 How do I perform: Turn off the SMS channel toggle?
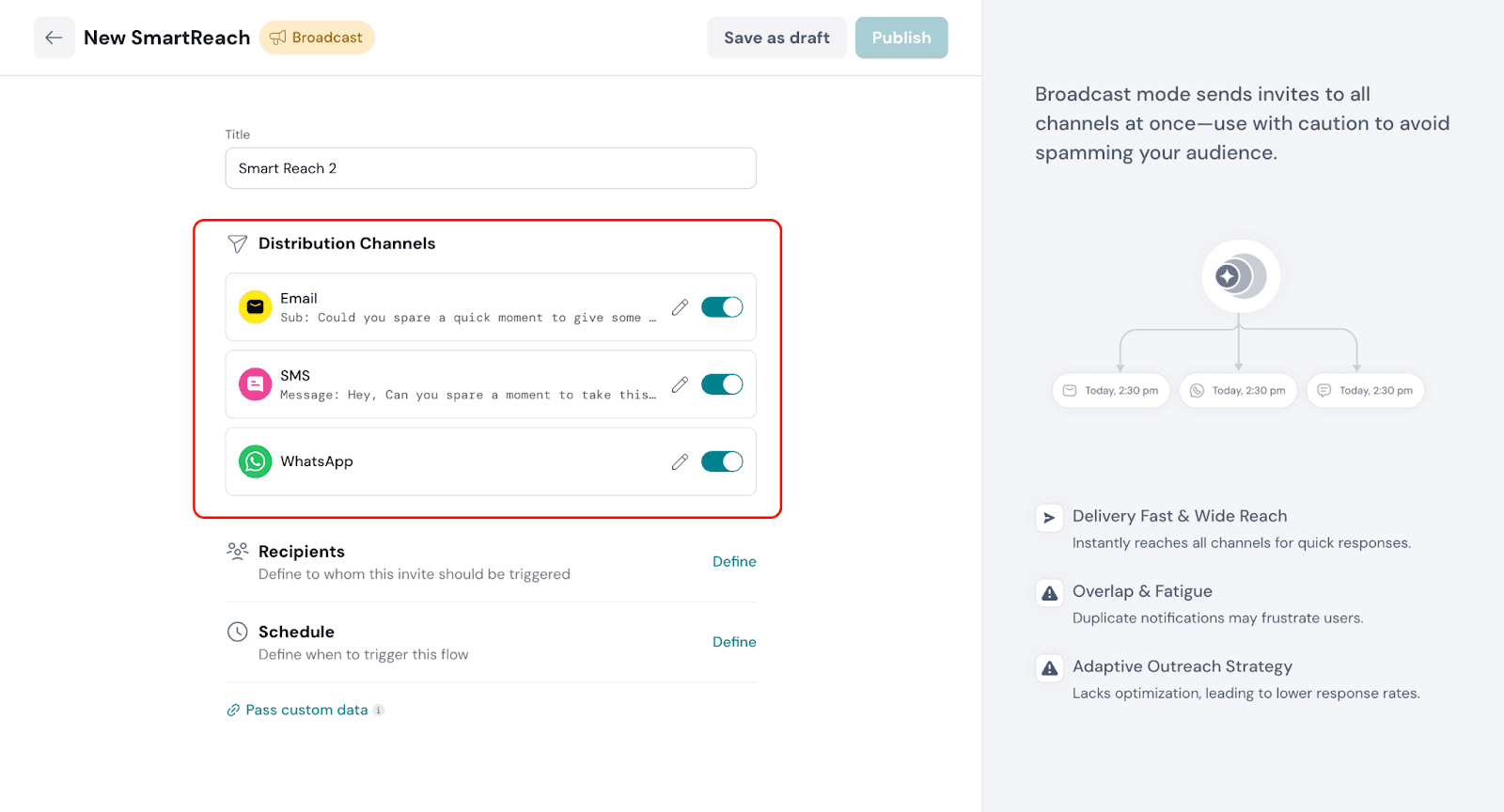tap(722, 384)
